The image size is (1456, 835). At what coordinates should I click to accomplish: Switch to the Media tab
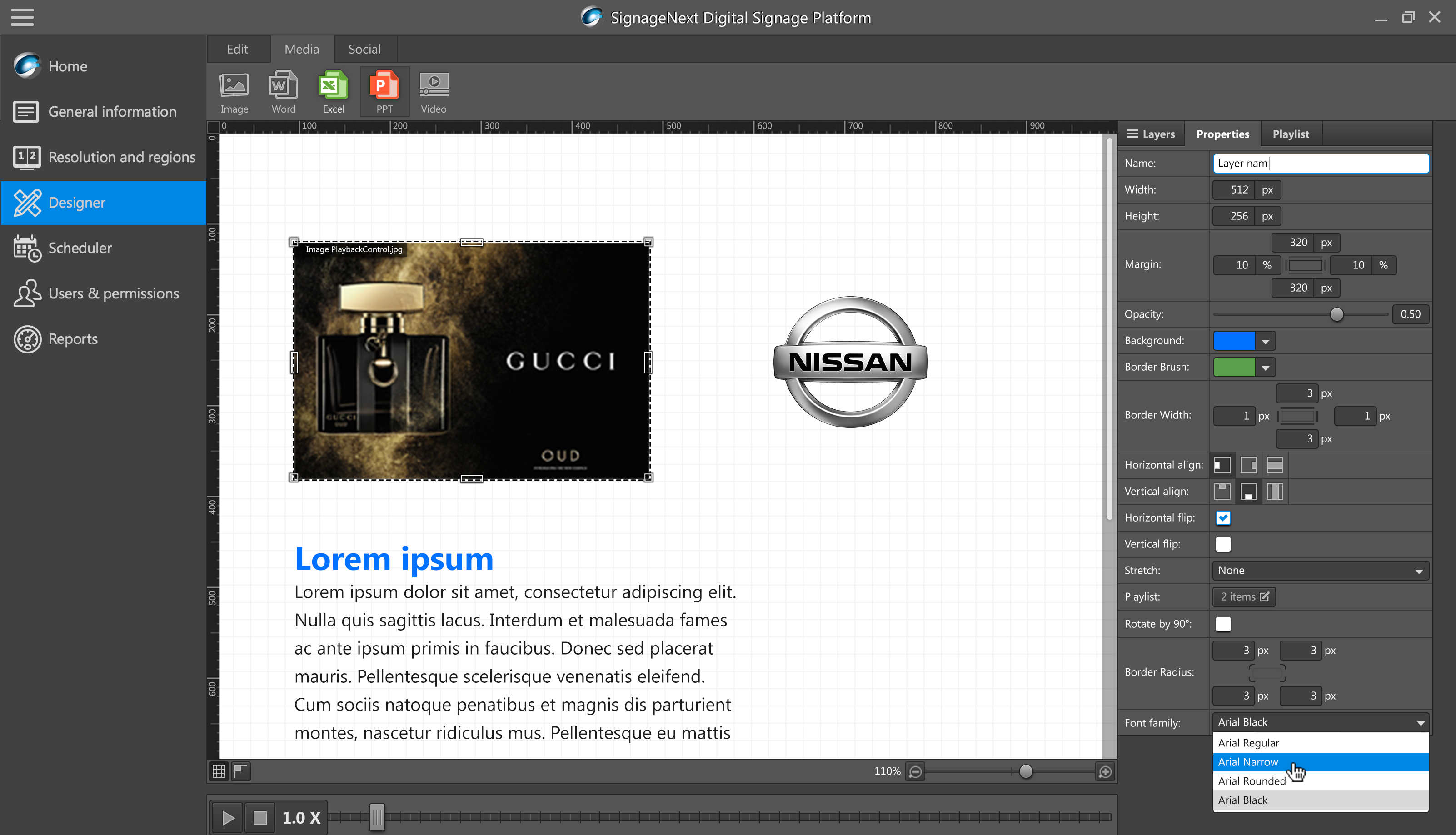click(x=302, y=50)
